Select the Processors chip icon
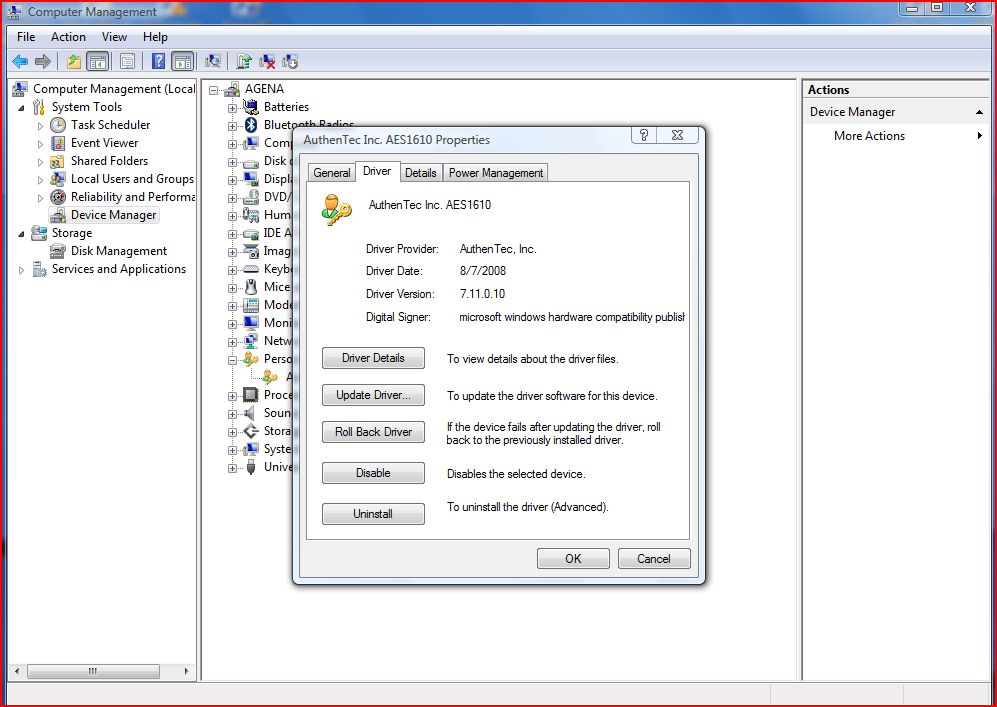The height and width of the screenshot is (707, 997). 251,395
